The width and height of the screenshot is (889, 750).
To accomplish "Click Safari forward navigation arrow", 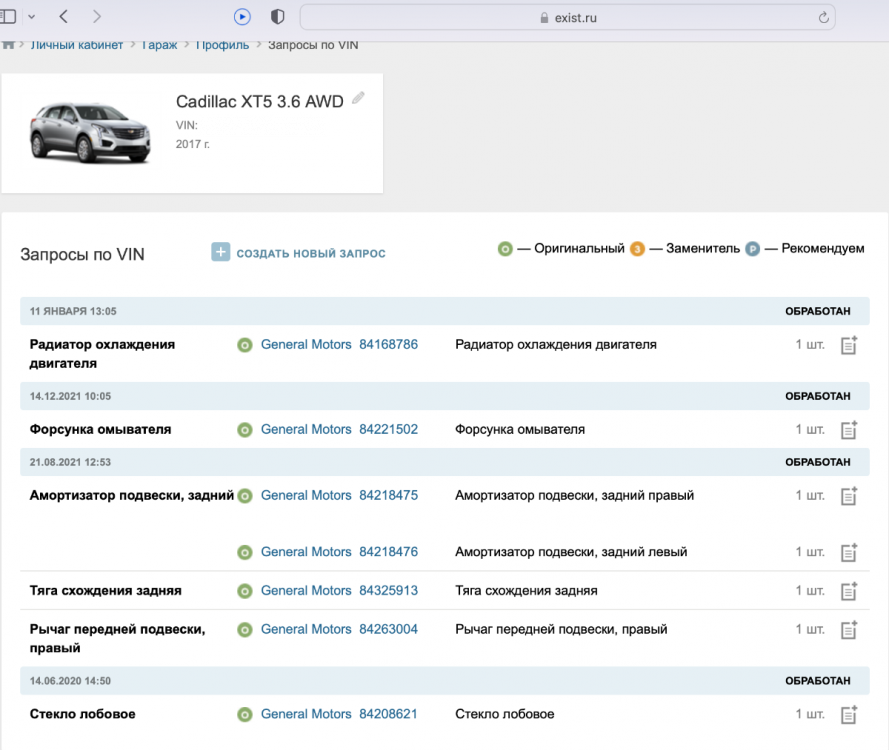I will [x=96, y=17].
